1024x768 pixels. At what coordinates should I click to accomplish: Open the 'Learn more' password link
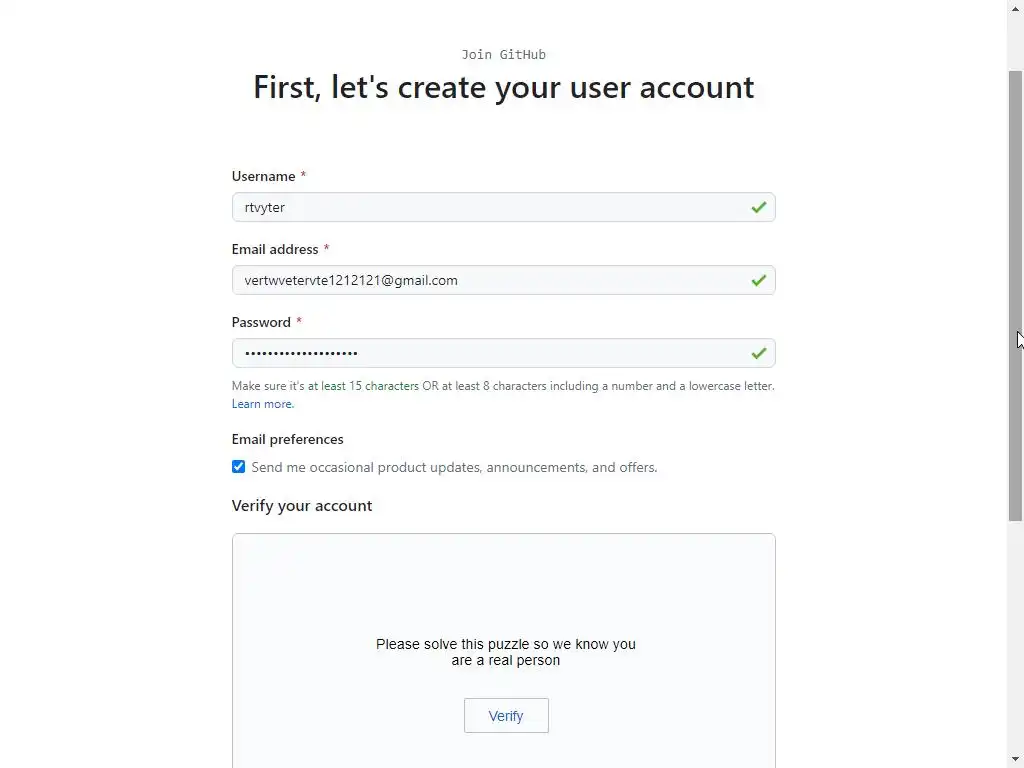click(x=262, y=404)
